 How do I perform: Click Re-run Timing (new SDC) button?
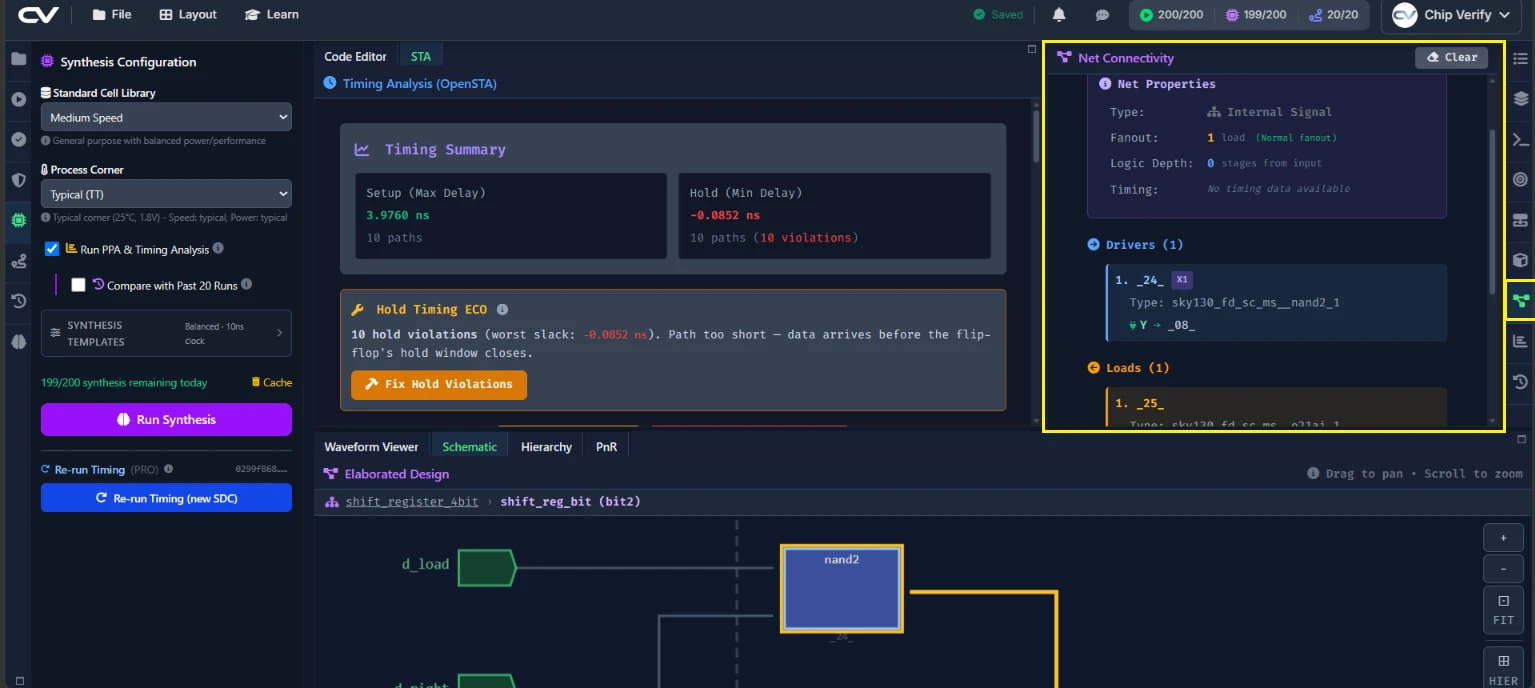click(166, 498)
